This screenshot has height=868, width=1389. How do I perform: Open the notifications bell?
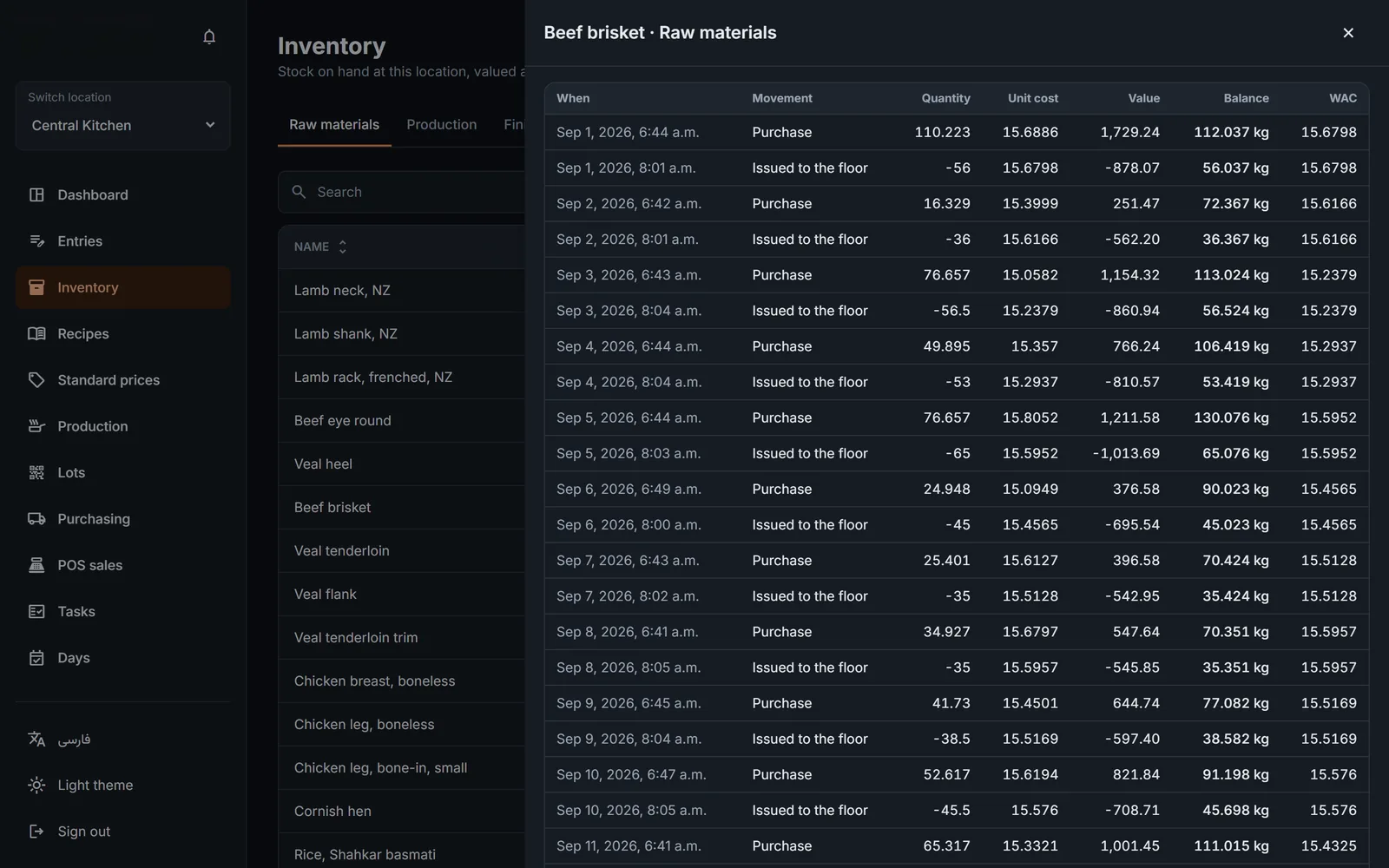tap(209, 36)
